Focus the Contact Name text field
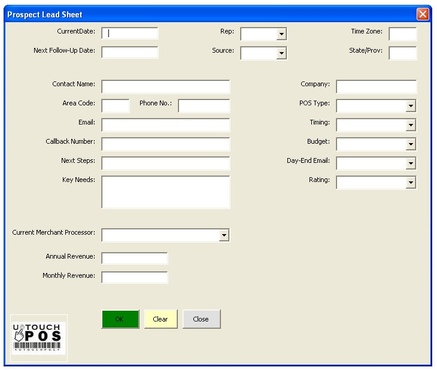This screenshot has height=370, width=437. coord(166,87)
